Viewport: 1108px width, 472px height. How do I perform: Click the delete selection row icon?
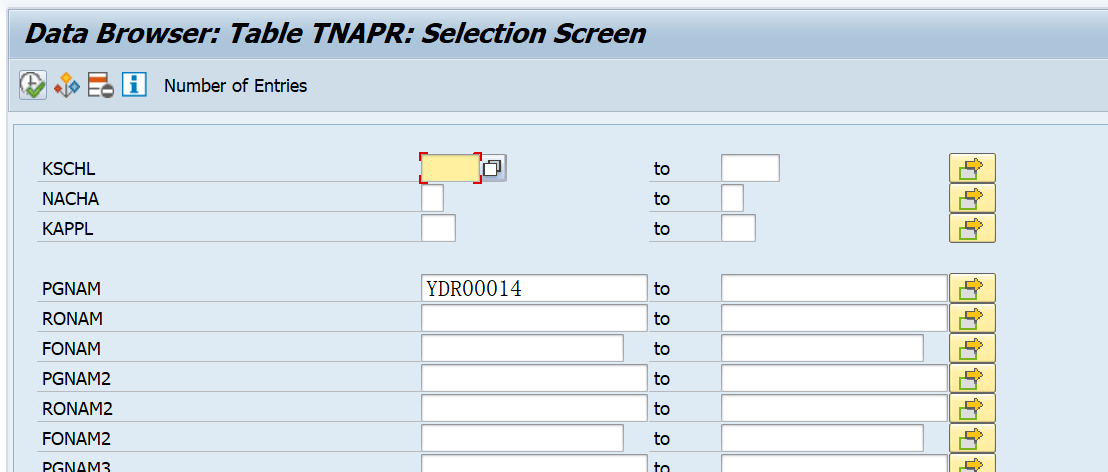[x=101, y=85]
